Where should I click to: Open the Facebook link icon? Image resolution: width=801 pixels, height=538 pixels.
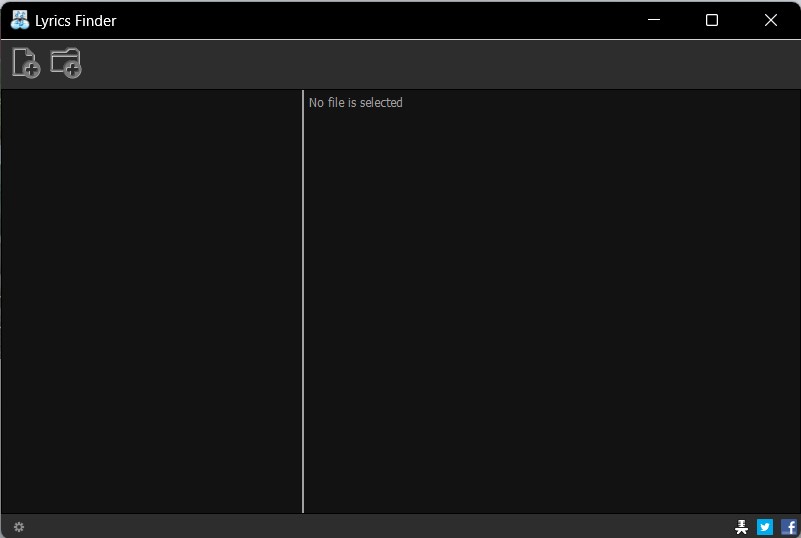tap(789, 527)
